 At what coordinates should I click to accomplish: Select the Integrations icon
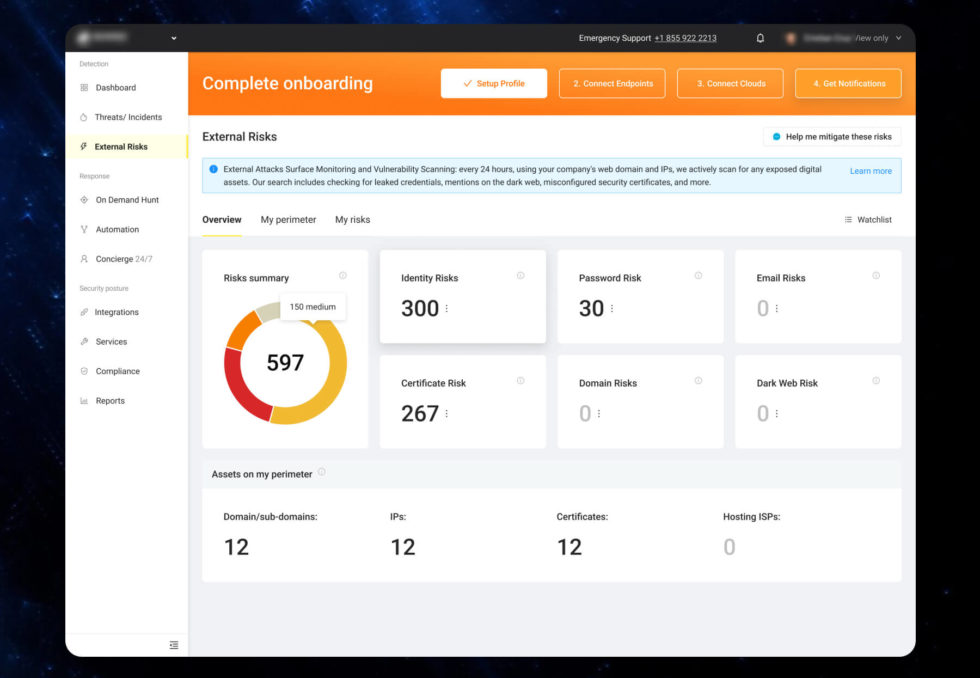(84, 312)
